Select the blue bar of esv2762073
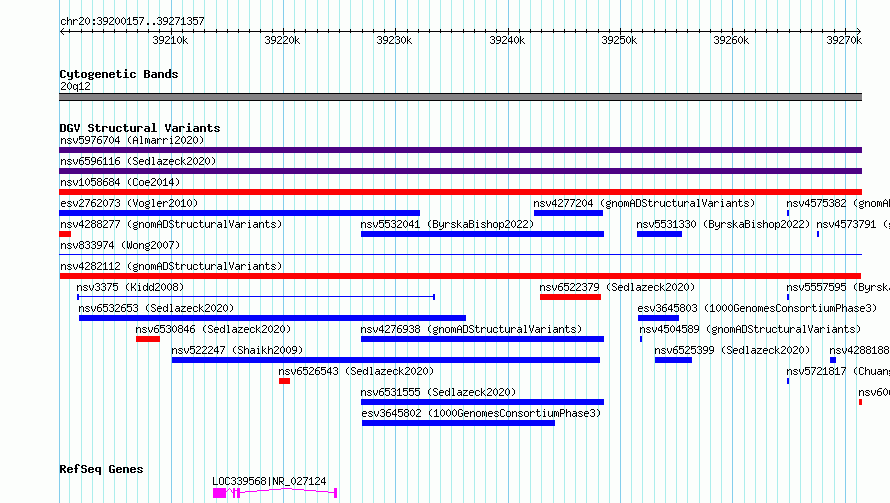This screenshot has height=503, width=890. point(240,213)
